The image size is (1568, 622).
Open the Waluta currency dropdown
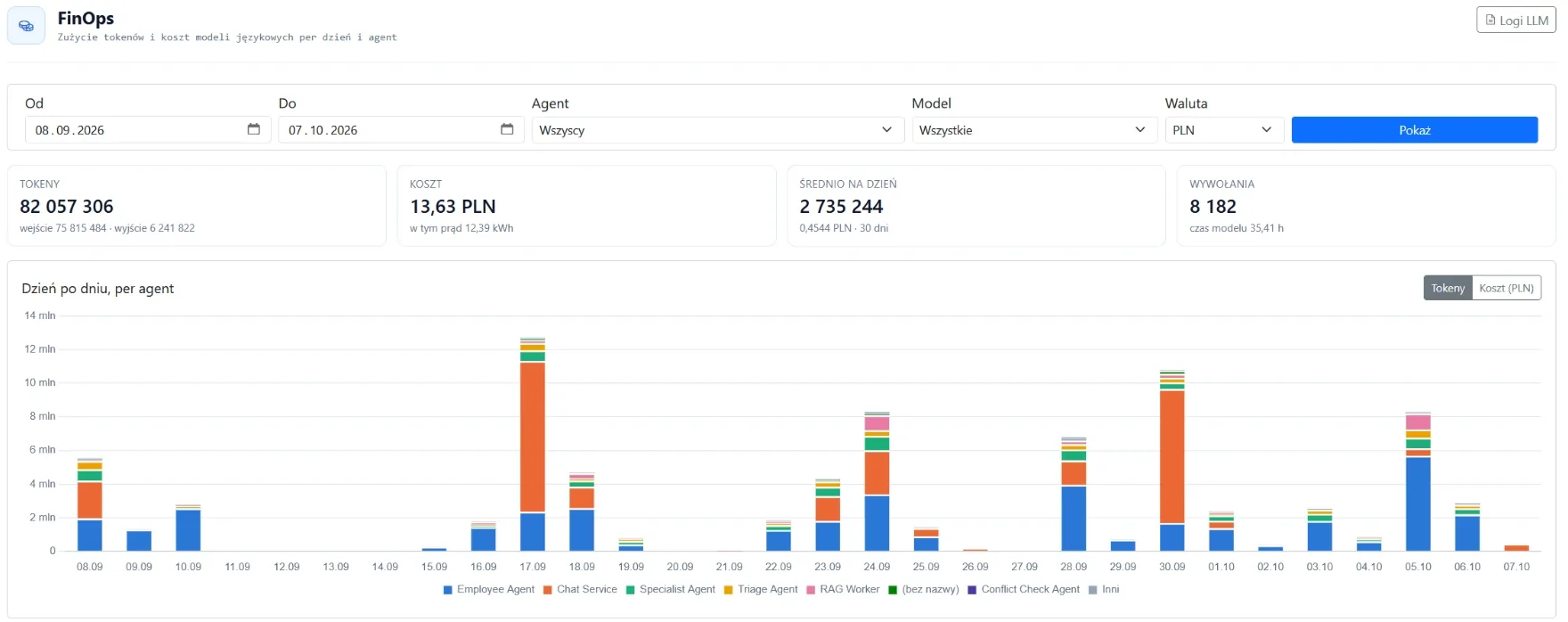pos(1224,130)
